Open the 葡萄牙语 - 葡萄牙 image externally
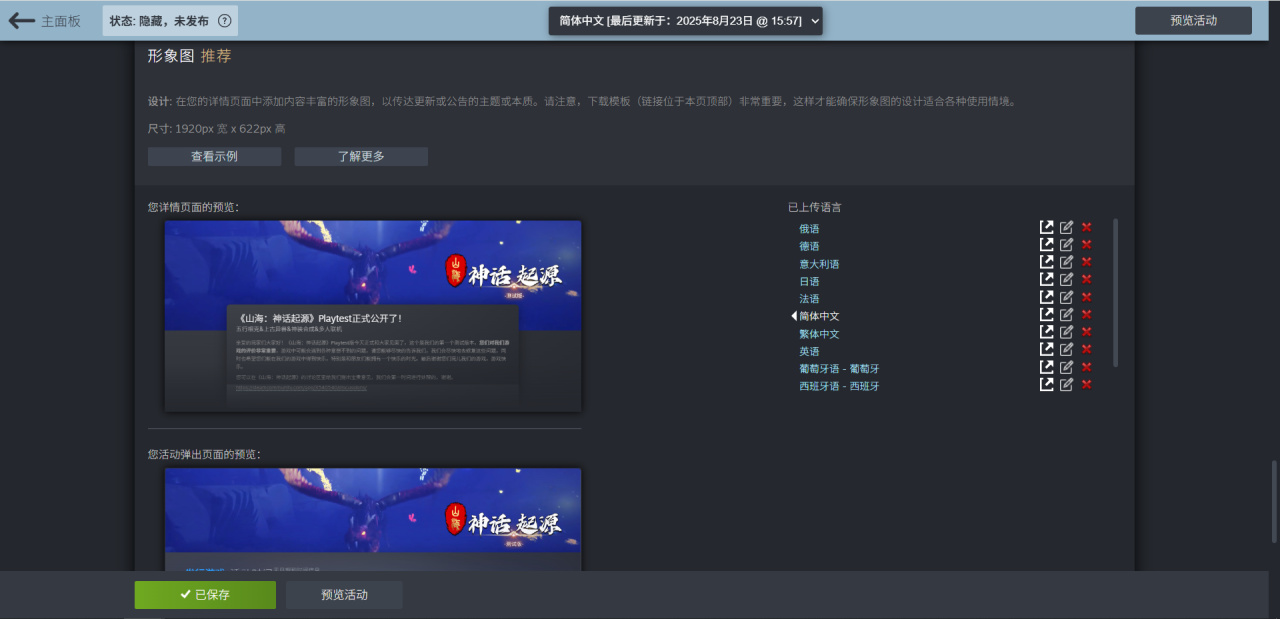Image resolution: width=1280 pixels, height=619 pixels. tap(1047, 368)
